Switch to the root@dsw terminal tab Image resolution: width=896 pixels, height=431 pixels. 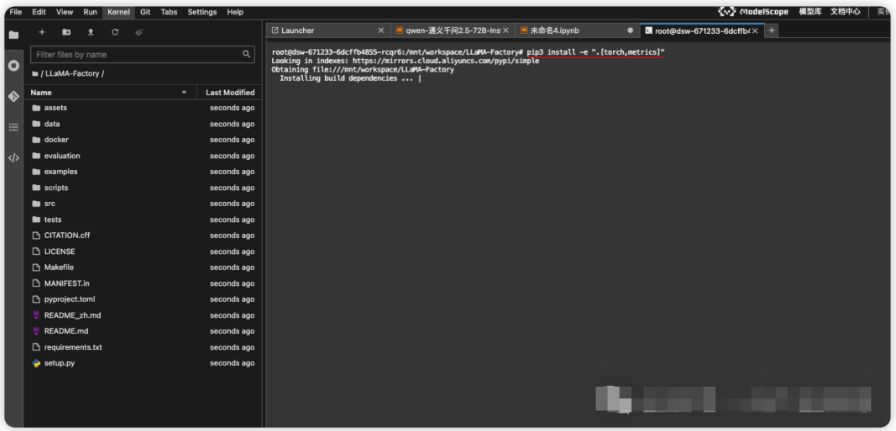pos(702,30)
